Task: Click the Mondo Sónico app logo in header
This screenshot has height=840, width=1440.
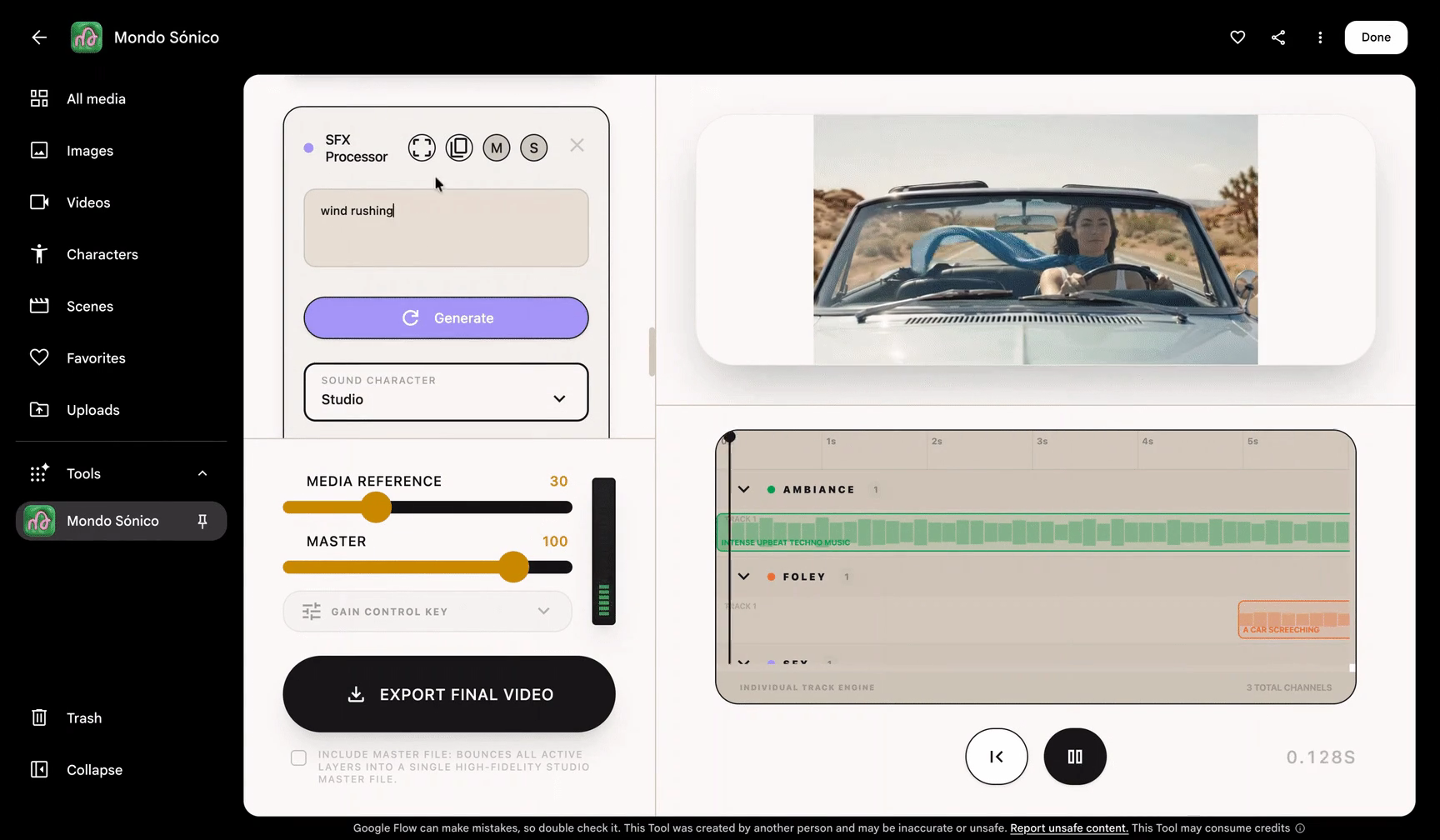Action: [87, 37]
